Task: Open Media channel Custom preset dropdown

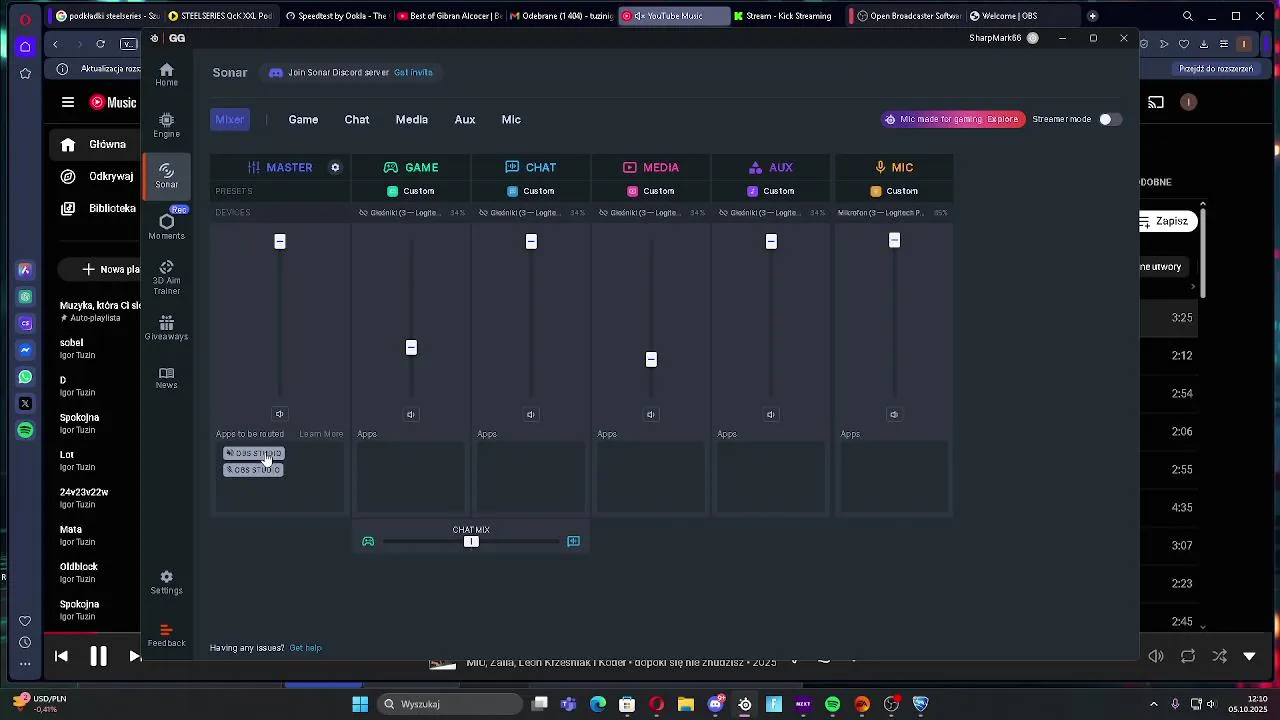Action: (651, 191)
